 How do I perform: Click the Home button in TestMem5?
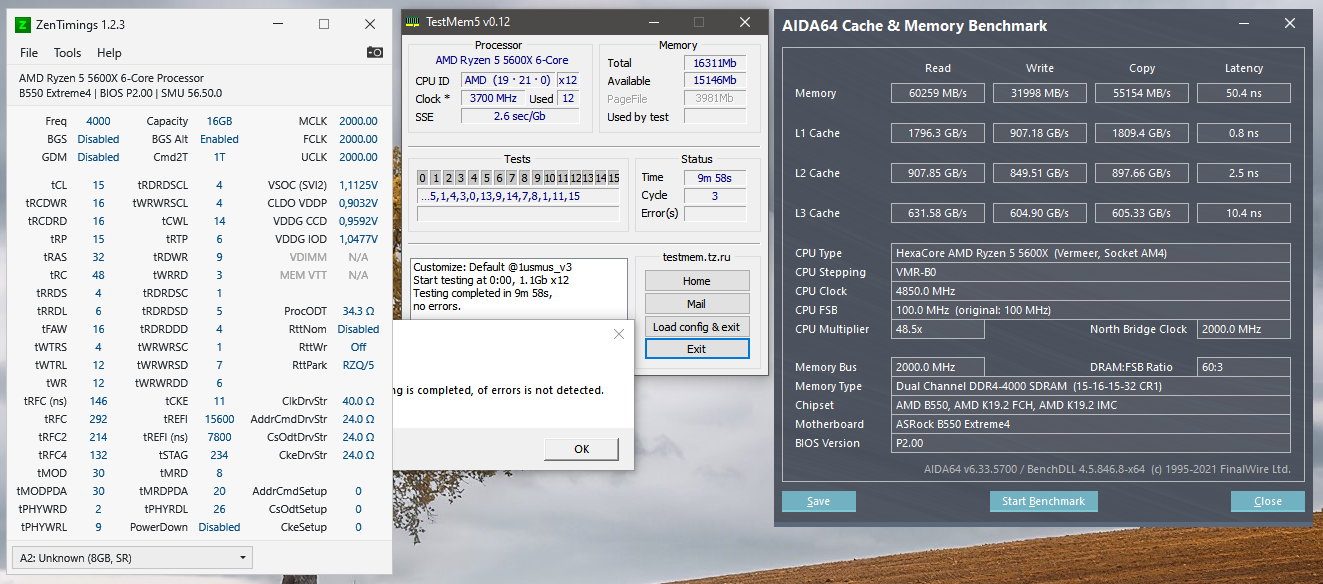pos(697,281)
